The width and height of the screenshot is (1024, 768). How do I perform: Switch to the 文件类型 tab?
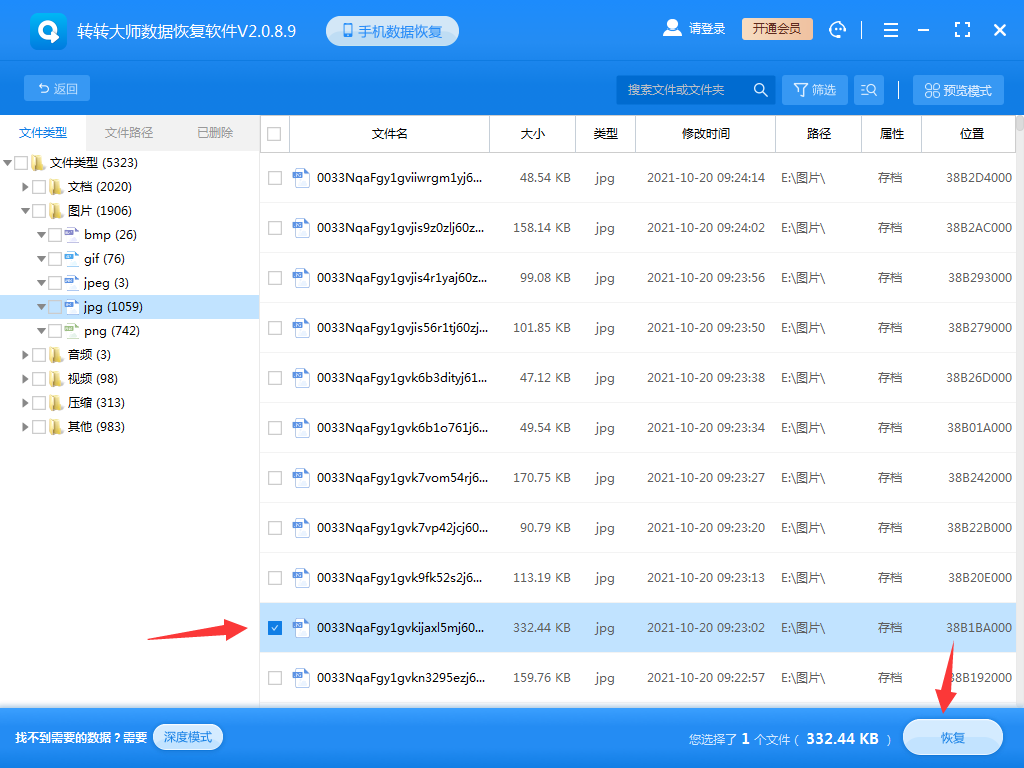43,133
